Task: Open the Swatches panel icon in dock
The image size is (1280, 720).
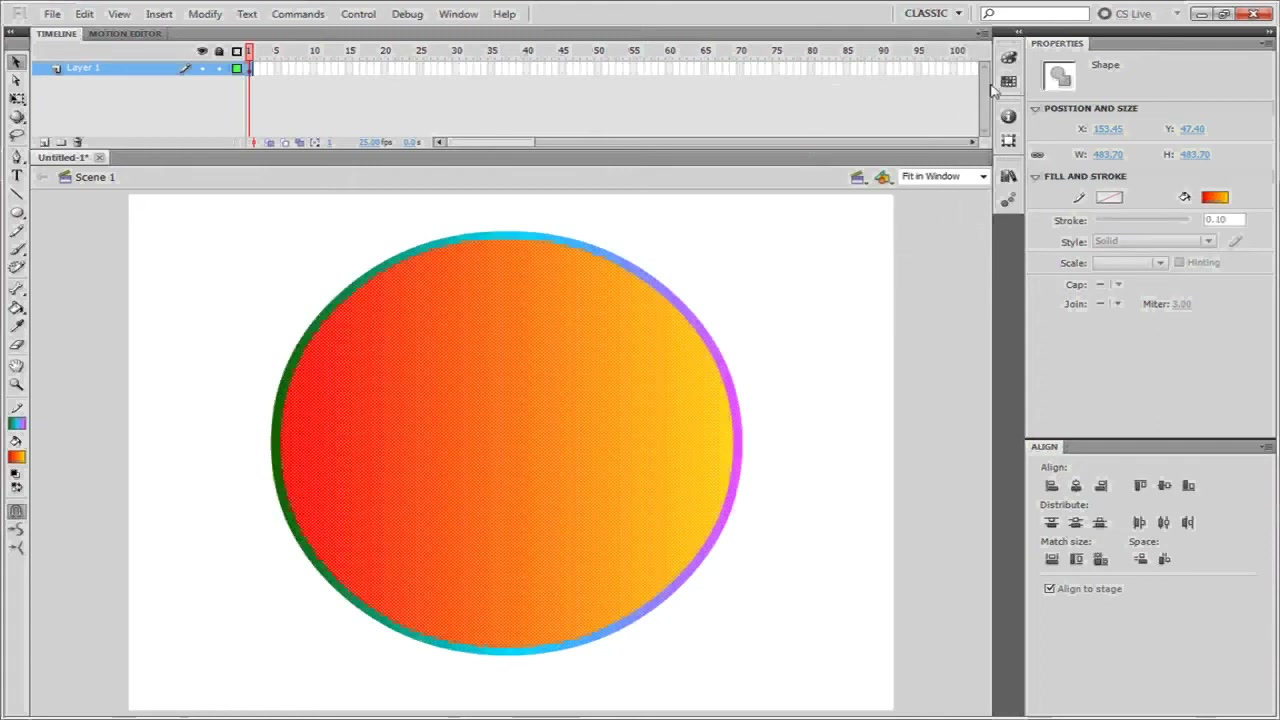Action: tap(1008, 82)
